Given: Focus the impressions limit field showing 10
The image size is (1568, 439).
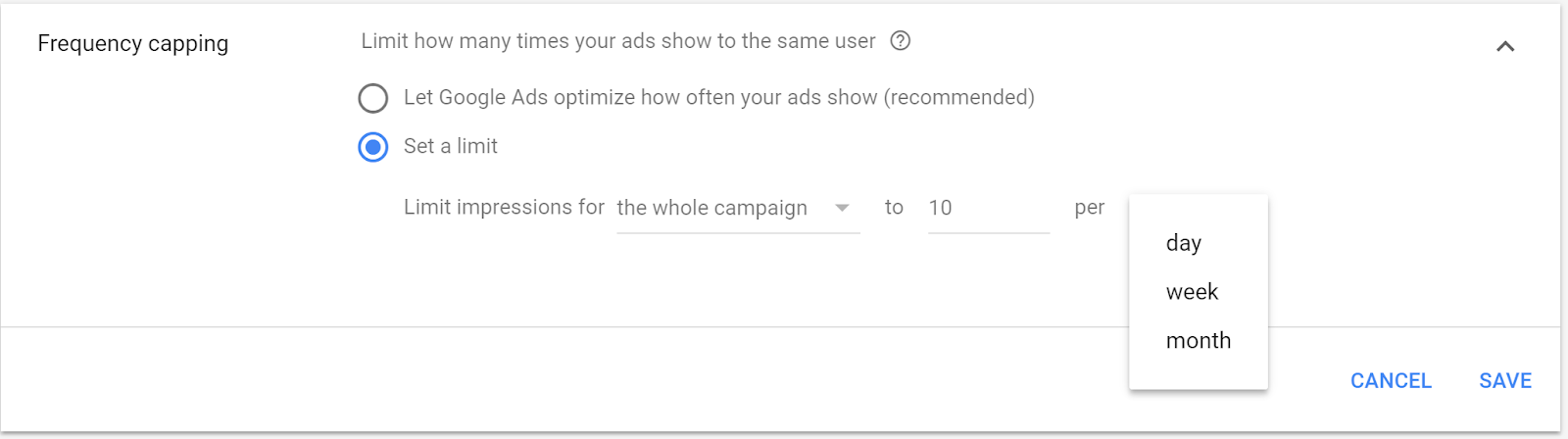Looking at the screenshot, I should (x=989, y=208).
